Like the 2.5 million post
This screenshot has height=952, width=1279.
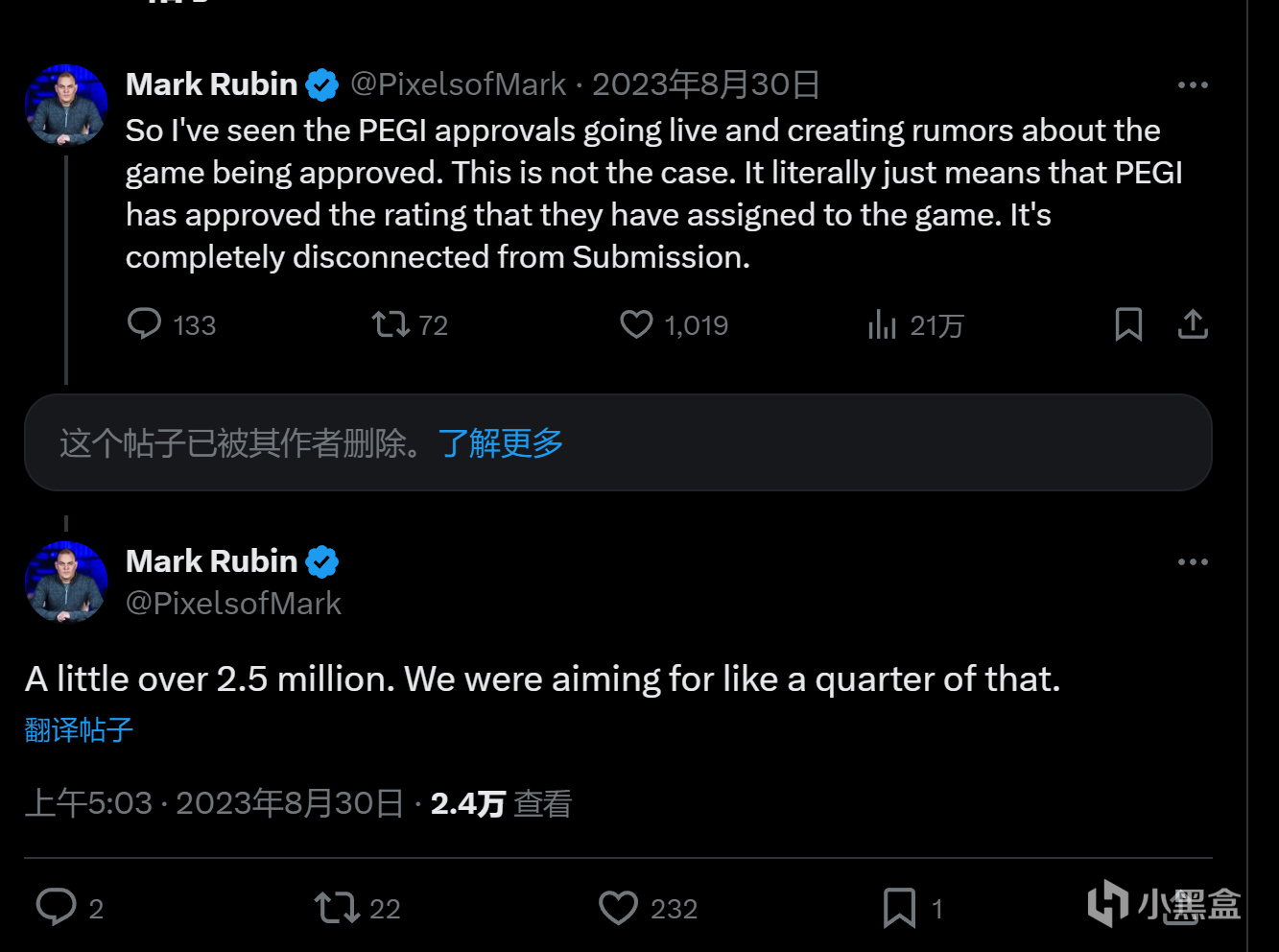point(618,907)
